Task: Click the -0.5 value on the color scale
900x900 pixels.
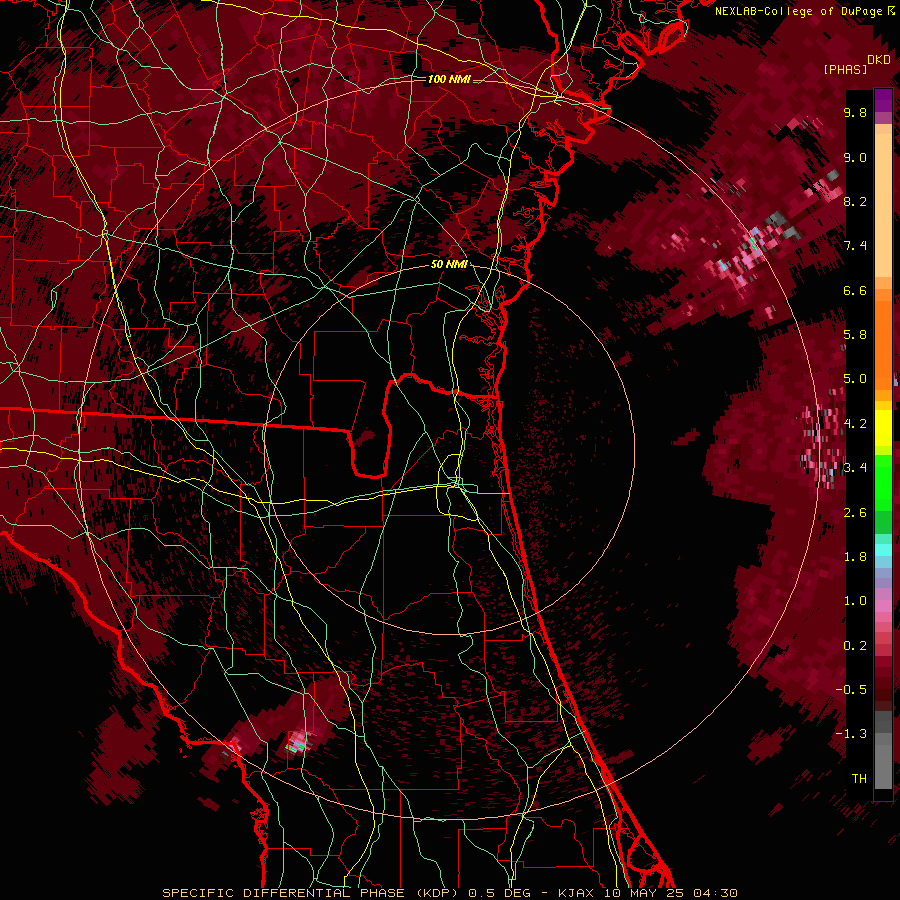Action: 851,690
